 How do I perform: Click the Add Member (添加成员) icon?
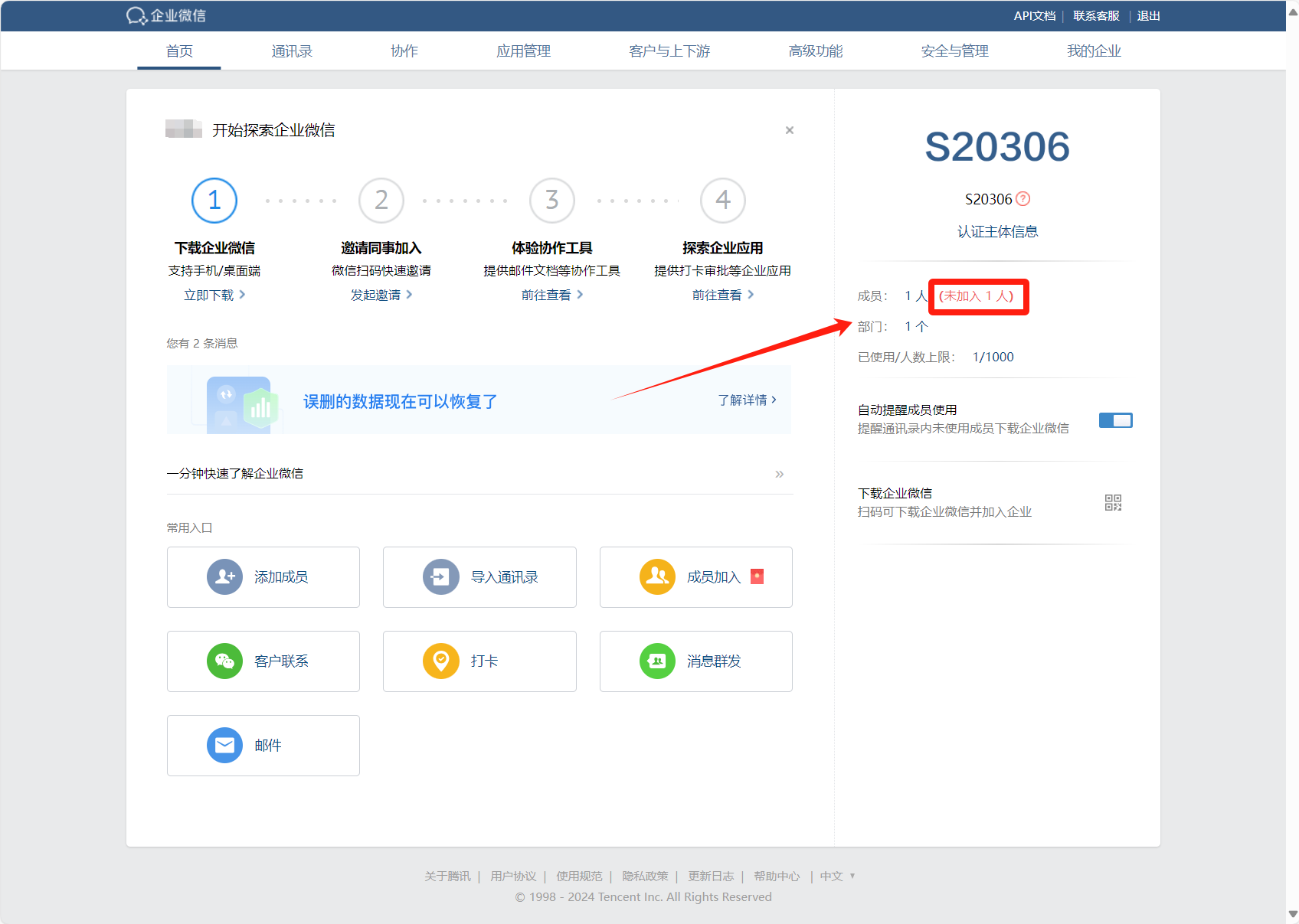click(224, 577)
